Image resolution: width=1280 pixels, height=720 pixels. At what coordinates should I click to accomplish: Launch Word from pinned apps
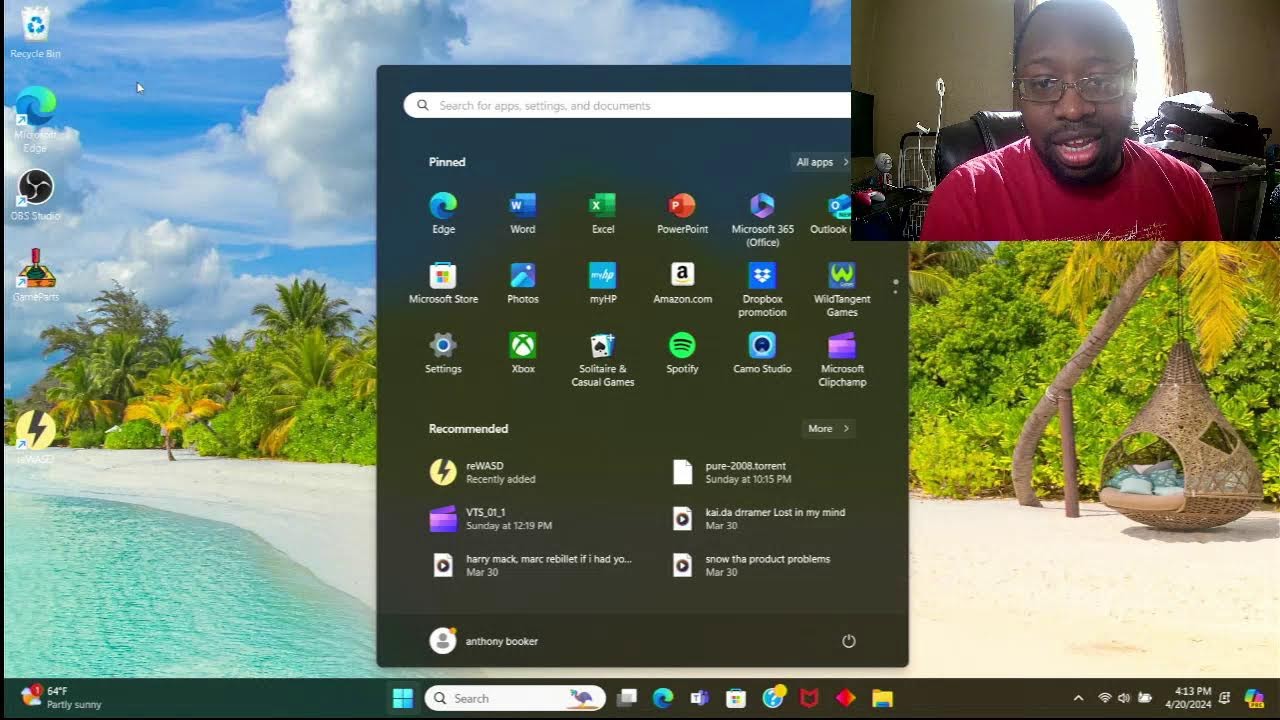(x=523, y=214)
